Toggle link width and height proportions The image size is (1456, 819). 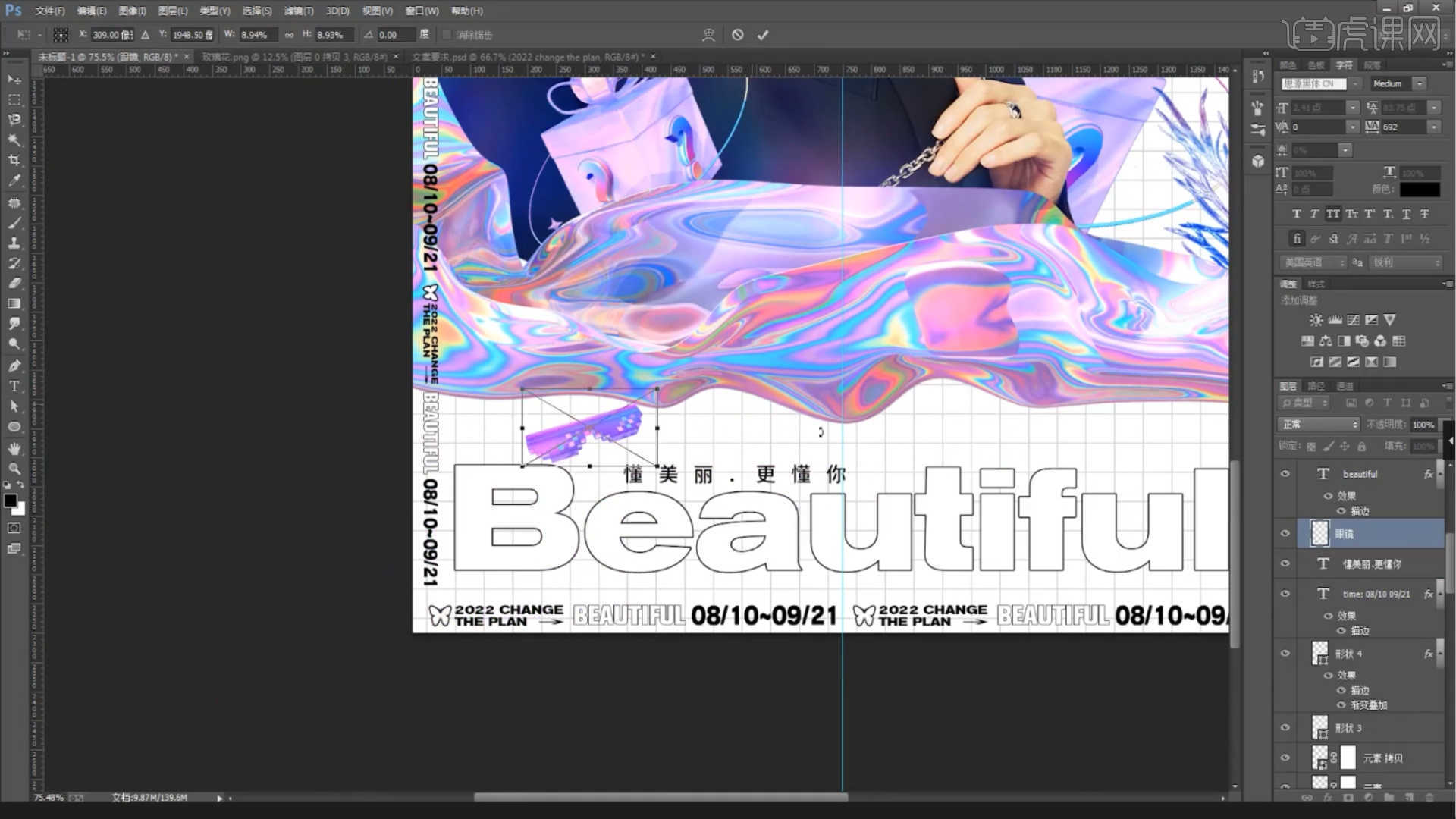289,35
